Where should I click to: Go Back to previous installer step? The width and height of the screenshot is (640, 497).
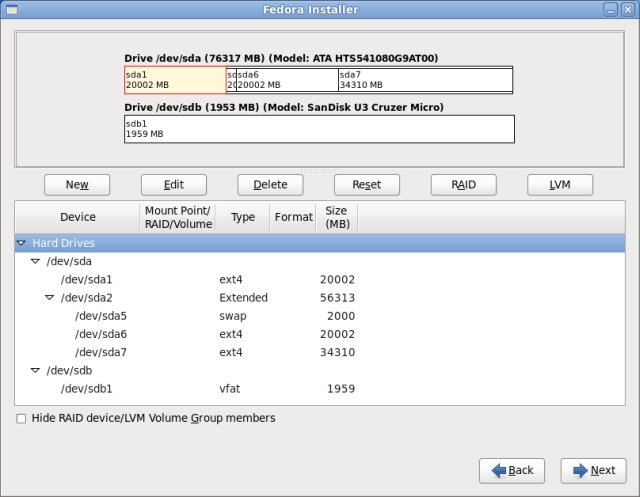[x=512, y=470]
